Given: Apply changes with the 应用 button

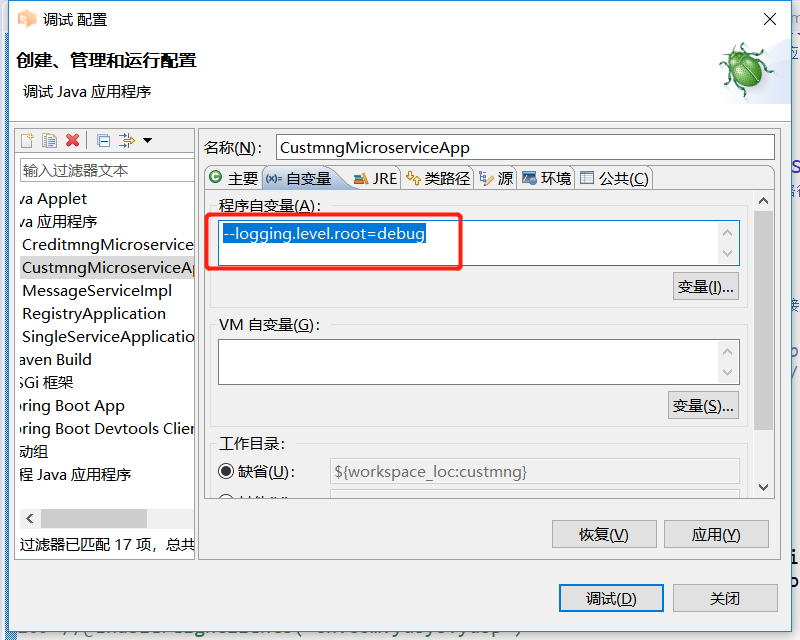Looking at the screenshot, I should click(x=716, y=534).
